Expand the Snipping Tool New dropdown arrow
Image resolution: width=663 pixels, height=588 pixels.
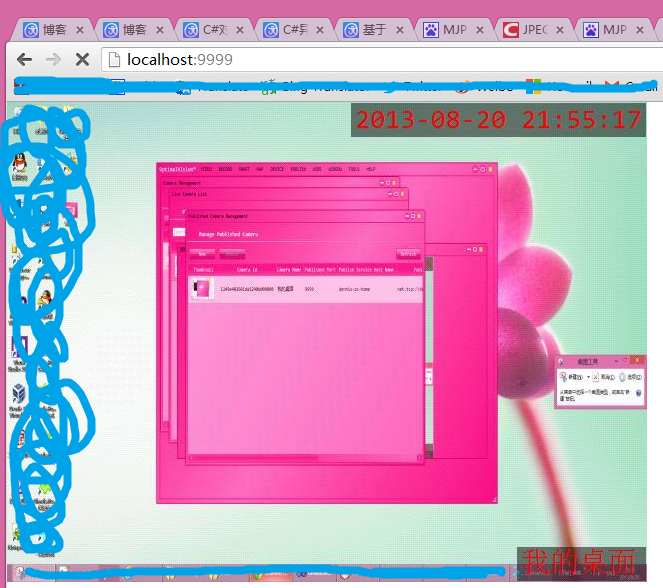point(587,377)
